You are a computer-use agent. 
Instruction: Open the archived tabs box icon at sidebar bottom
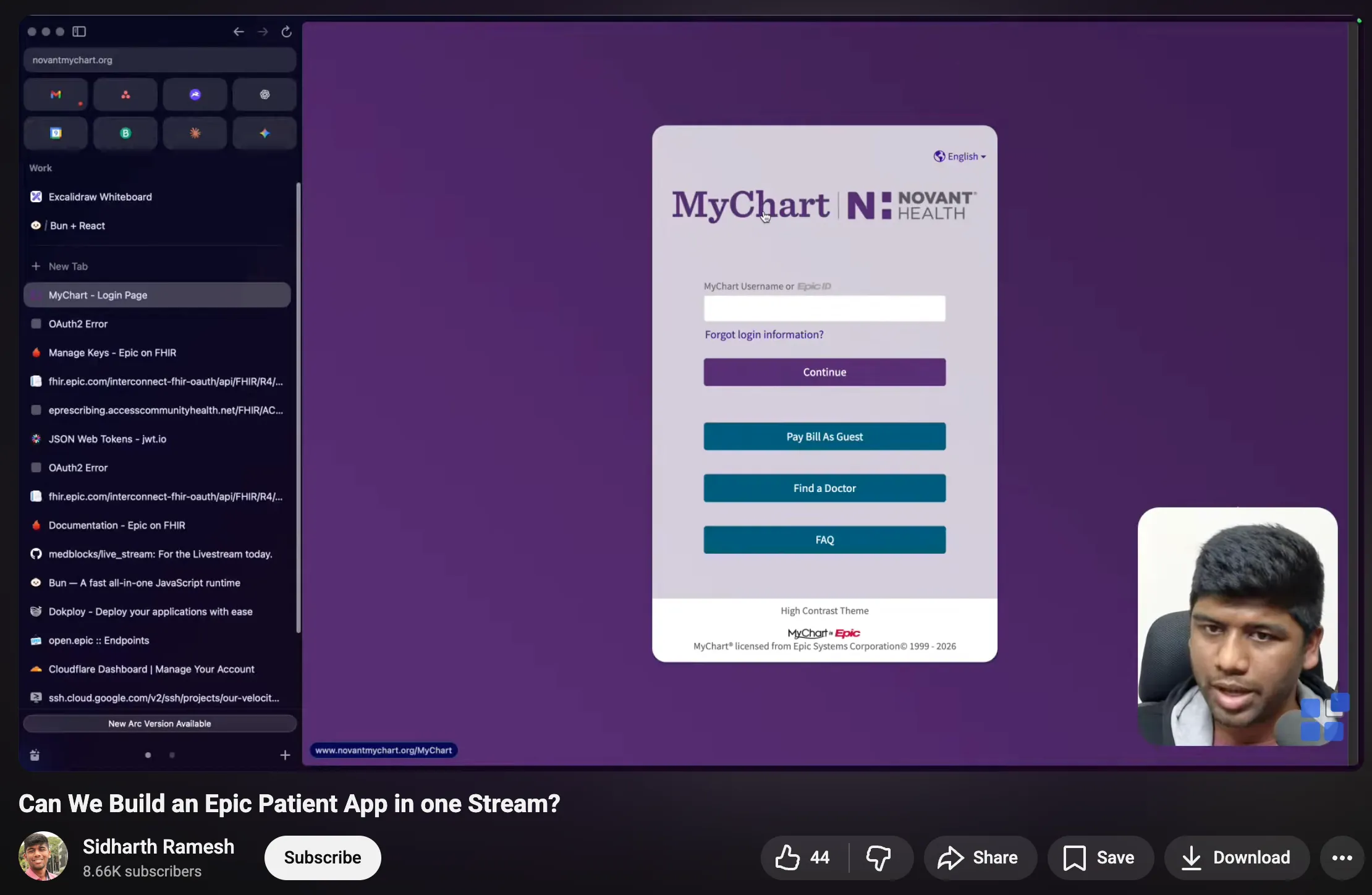(x=35, y=755)
